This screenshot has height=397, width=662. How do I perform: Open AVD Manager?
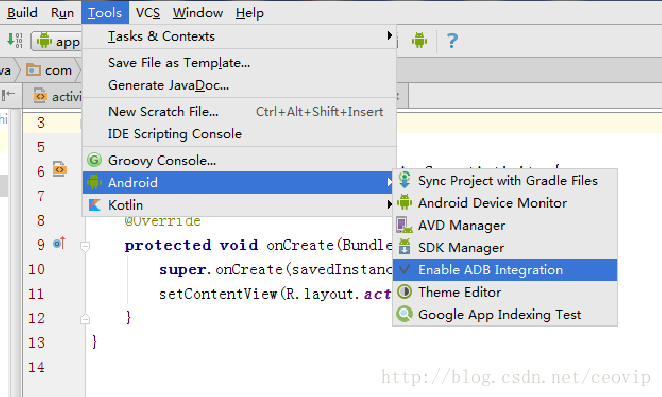[505, 226]
